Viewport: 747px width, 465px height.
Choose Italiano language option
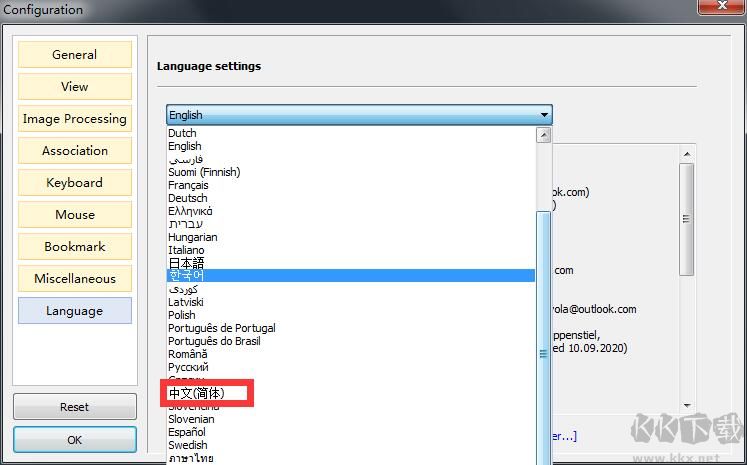(351, 250)
